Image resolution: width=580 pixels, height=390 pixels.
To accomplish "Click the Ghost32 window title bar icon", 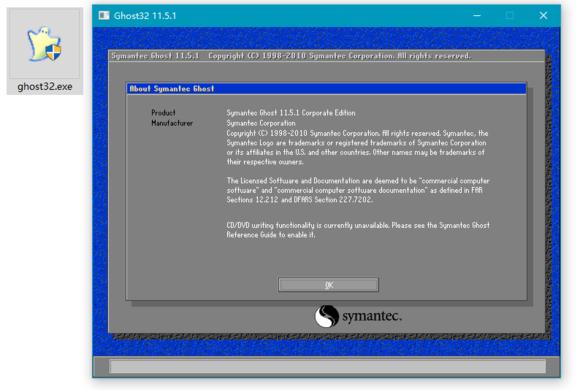I will (104, 15).
